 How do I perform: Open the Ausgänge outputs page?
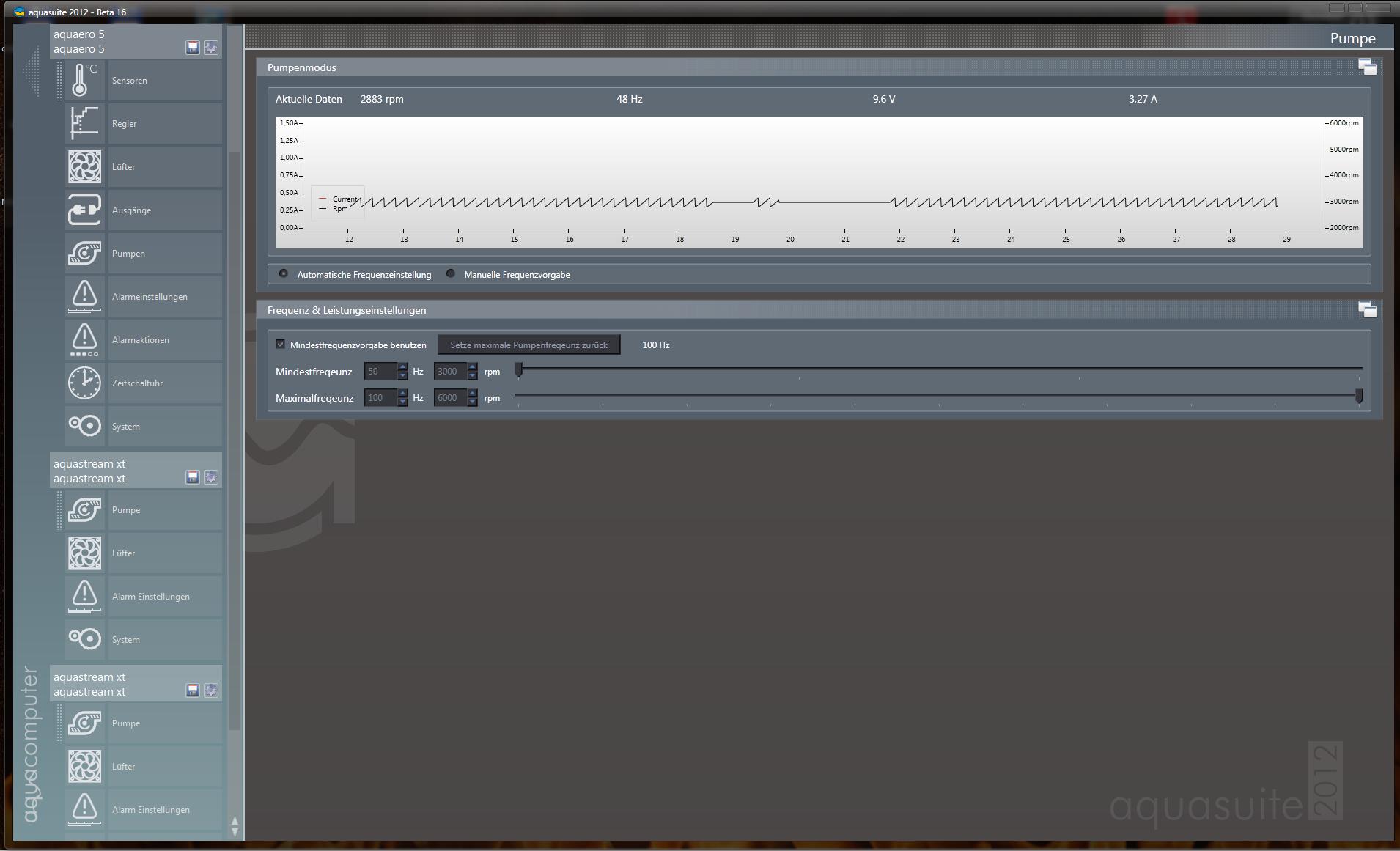[143, 210]
